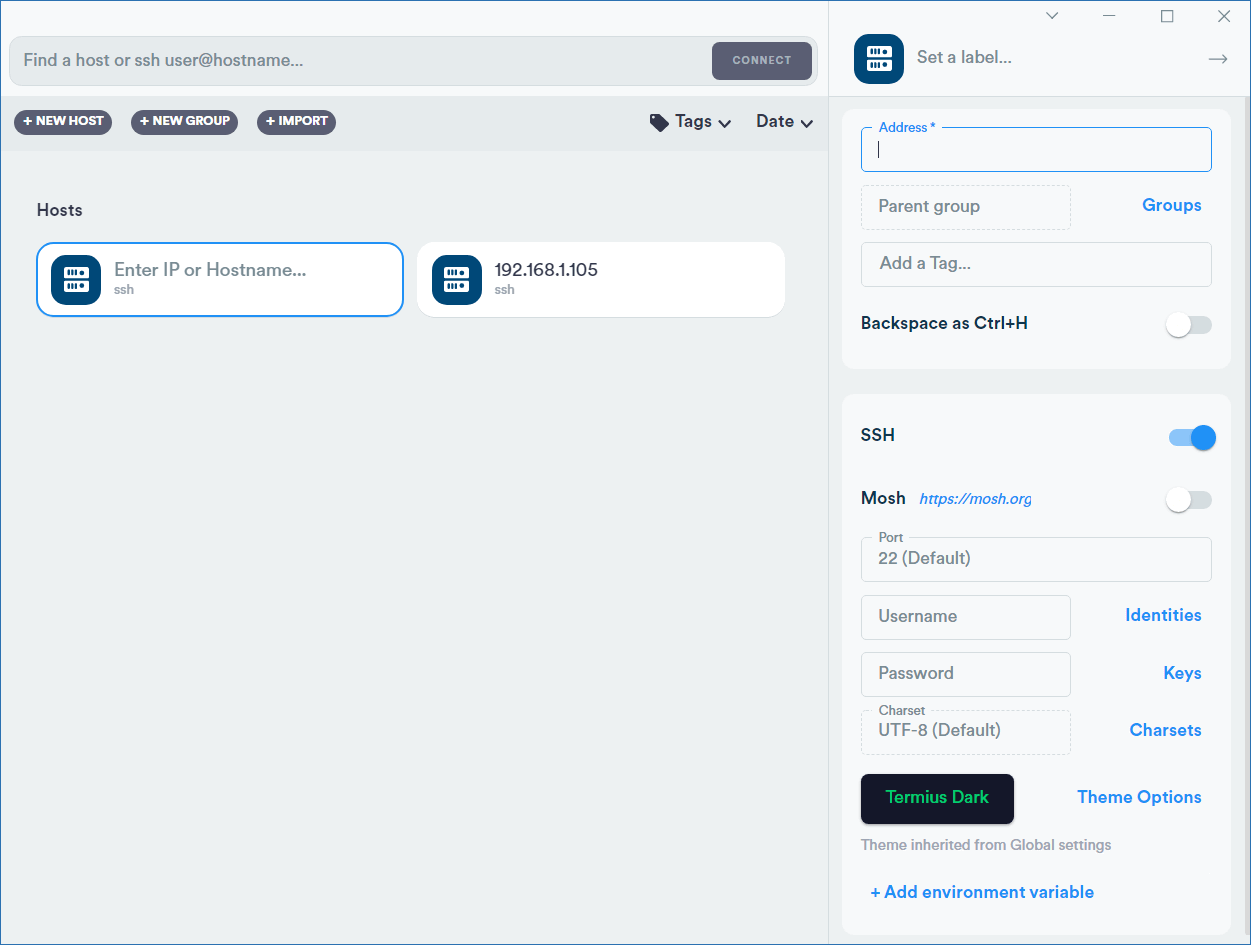
Task: Toggle Backspace as Ctrl+H switch
Action: tap(1189, 324)
